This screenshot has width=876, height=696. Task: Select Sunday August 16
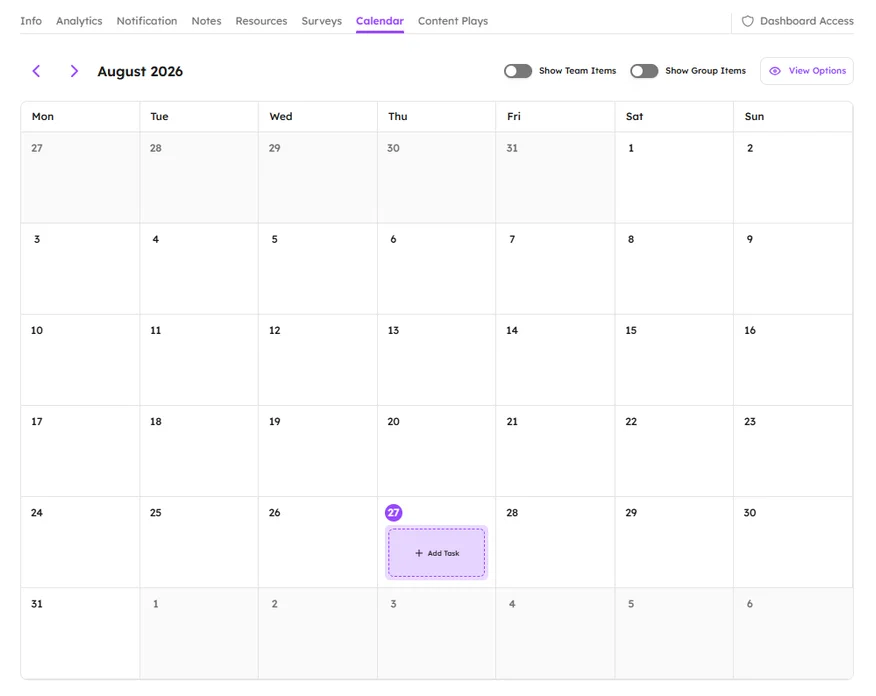(793, 360)
